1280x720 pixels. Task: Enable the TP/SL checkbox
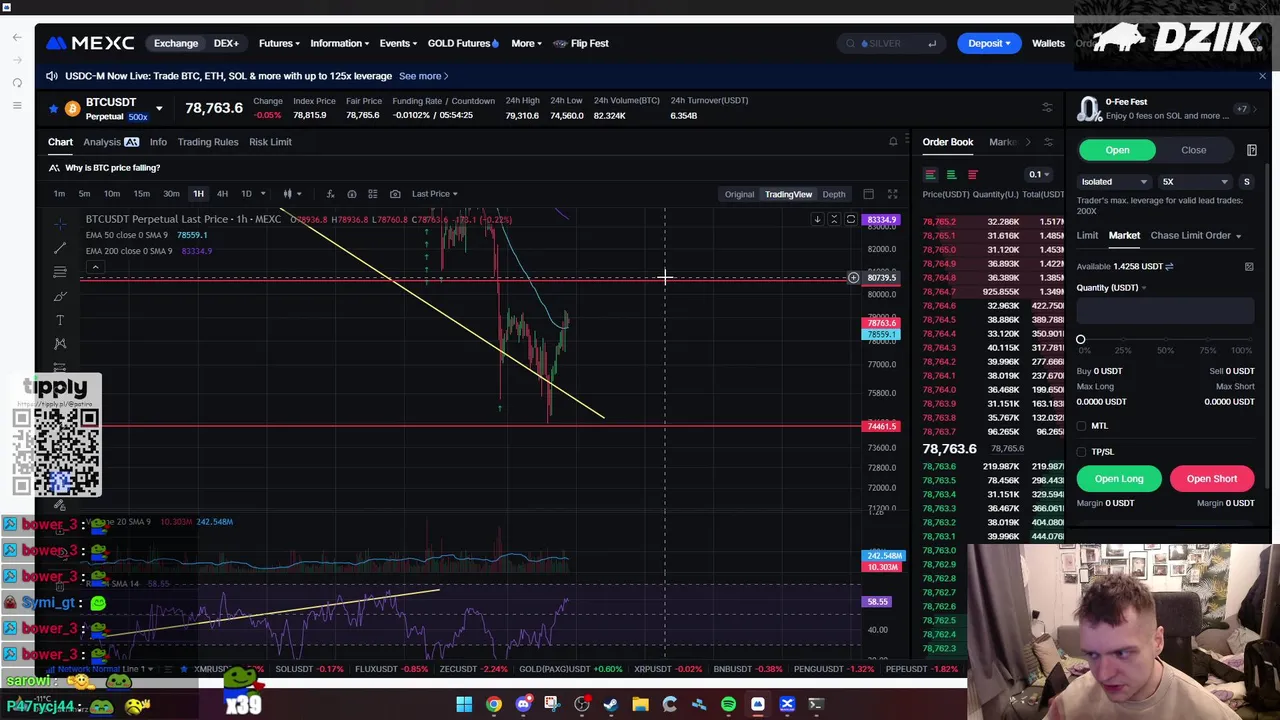1082,452
